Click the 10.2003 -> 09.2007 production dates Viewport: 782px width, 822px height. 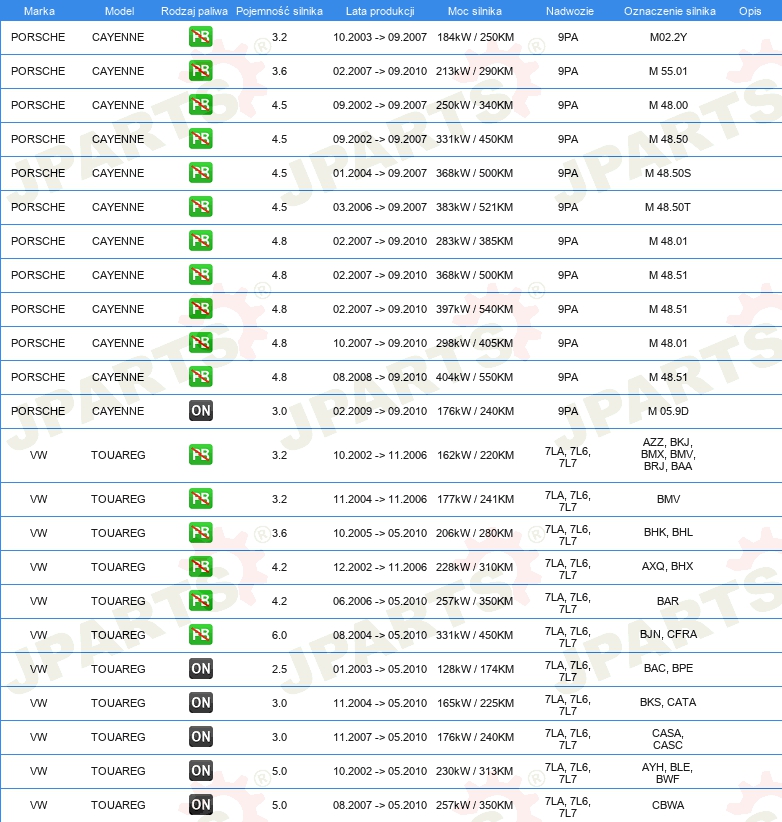(380, 37)
